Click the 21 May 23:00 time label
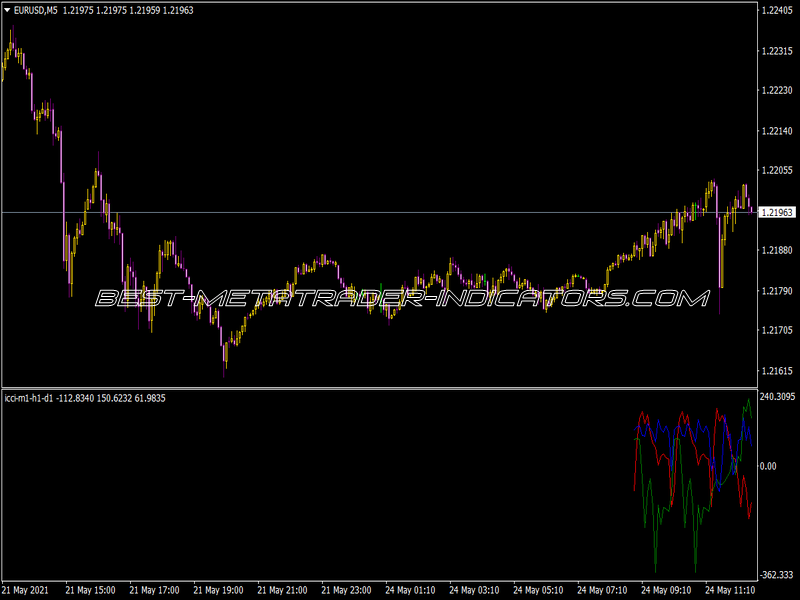The image size is (800, 600). [x=346, y=590]
